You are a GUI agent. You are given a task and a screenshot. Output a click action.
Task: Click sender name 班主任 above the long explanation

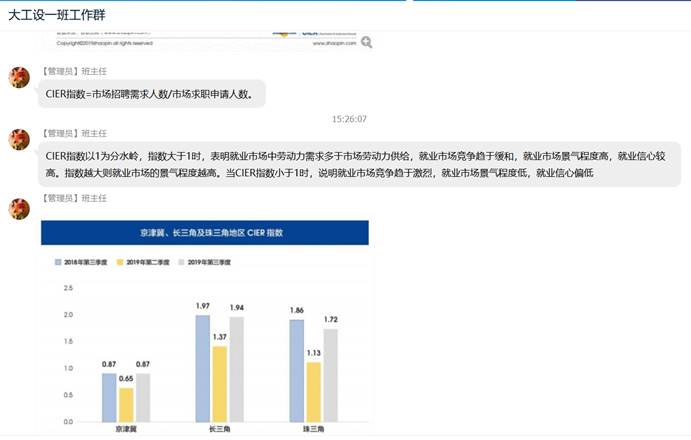pyautogui.click(x=94, y=133)
